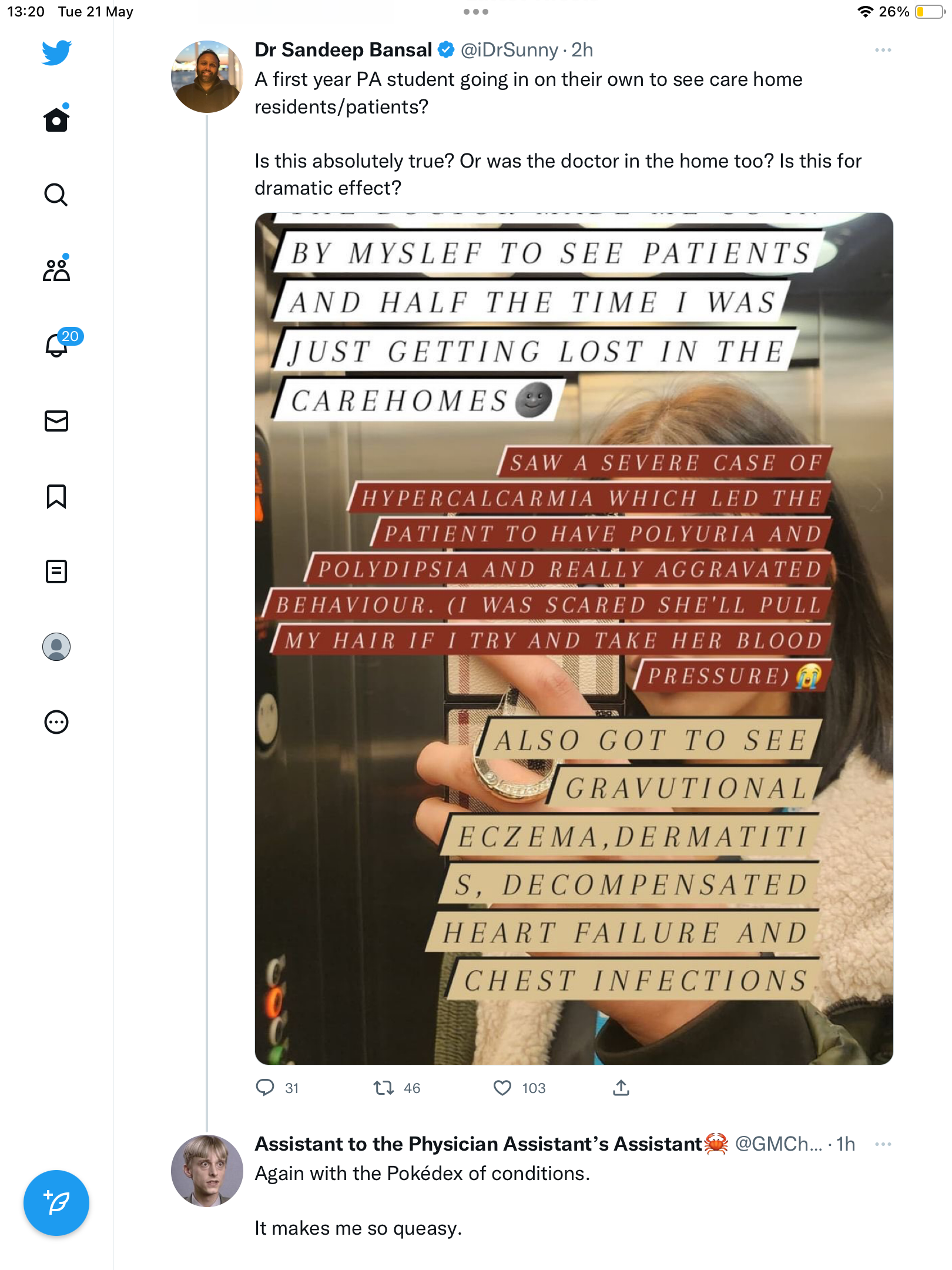Open the Search magnifier in sidebar
Screen dimensions: 952x1270
(x=56, y=195)
